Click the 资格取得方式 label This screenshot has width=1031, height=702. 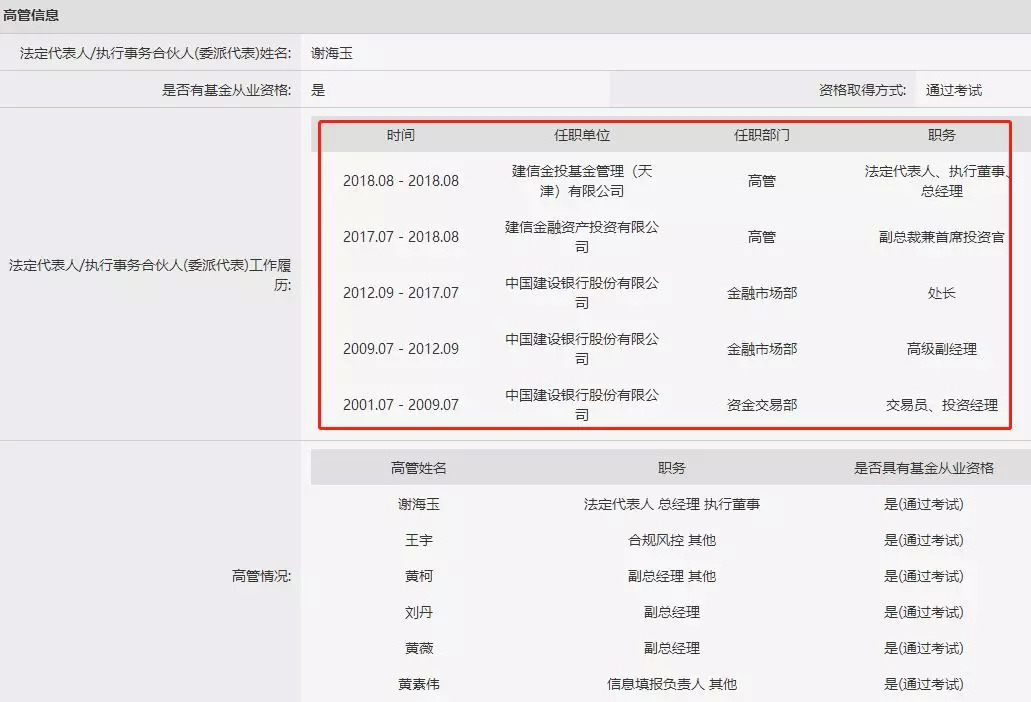pos(862,90)
